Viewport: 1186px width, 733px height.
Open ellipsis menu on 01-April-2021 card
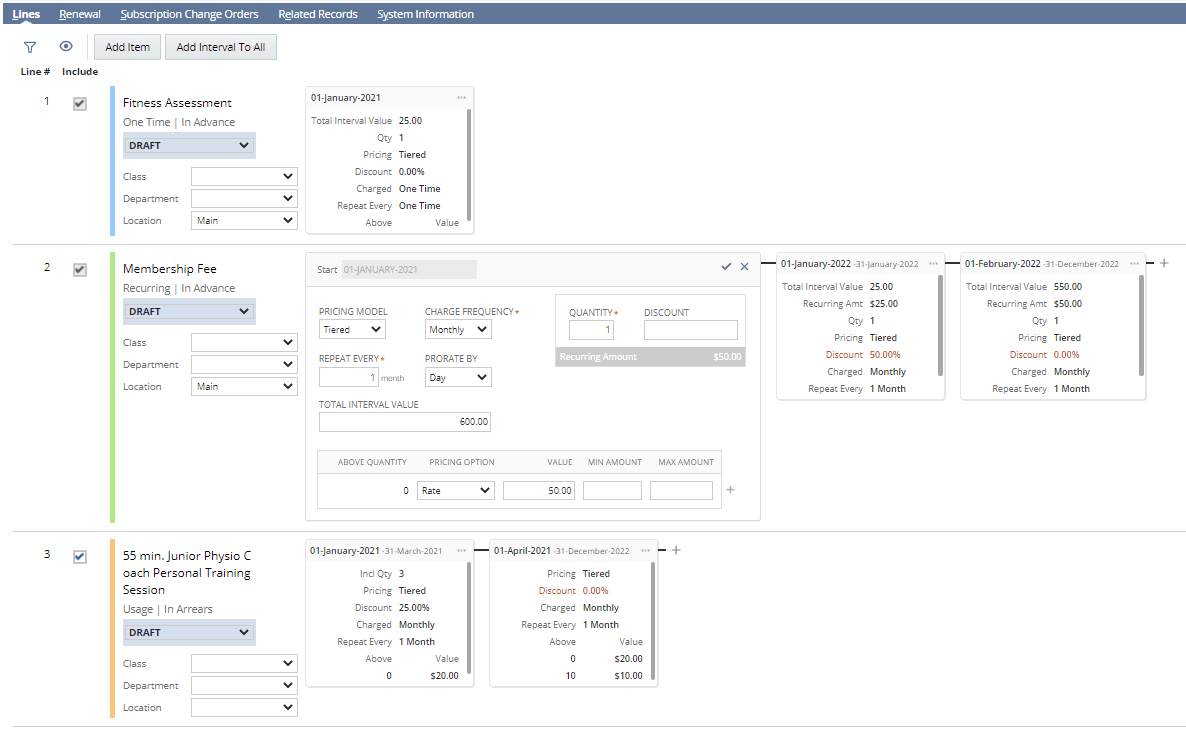[645, 551]
